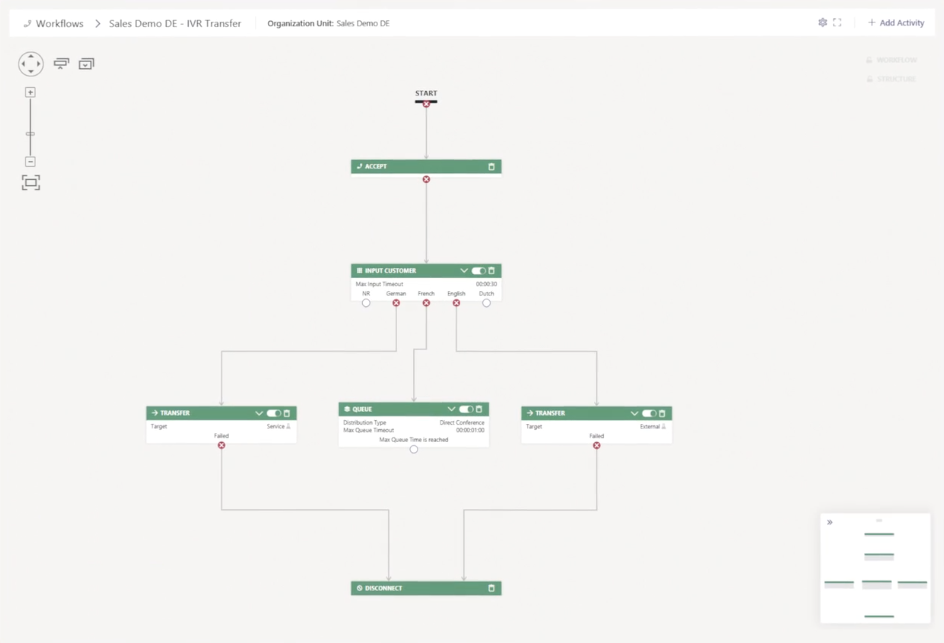Screen dimensions: 944x643
Task: Remove the QUEUE activity via trash icon
Action: (x=479, y=409)
